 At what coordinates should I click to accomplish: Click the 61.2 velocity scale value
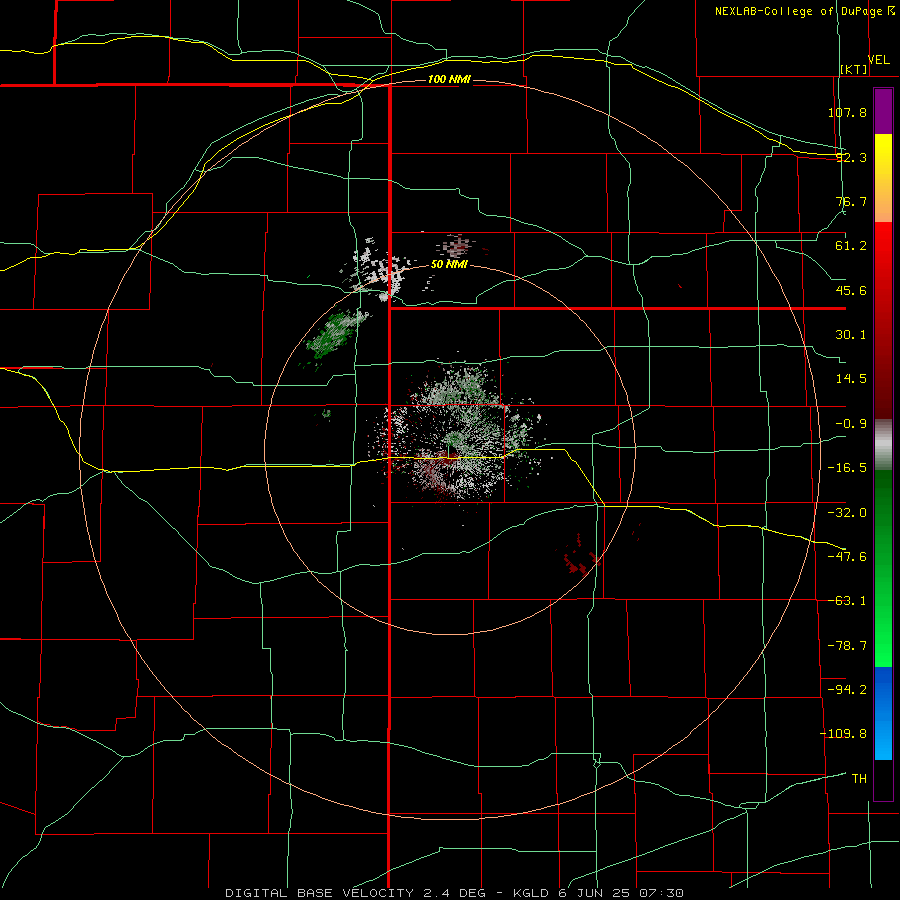pos(851,246)
